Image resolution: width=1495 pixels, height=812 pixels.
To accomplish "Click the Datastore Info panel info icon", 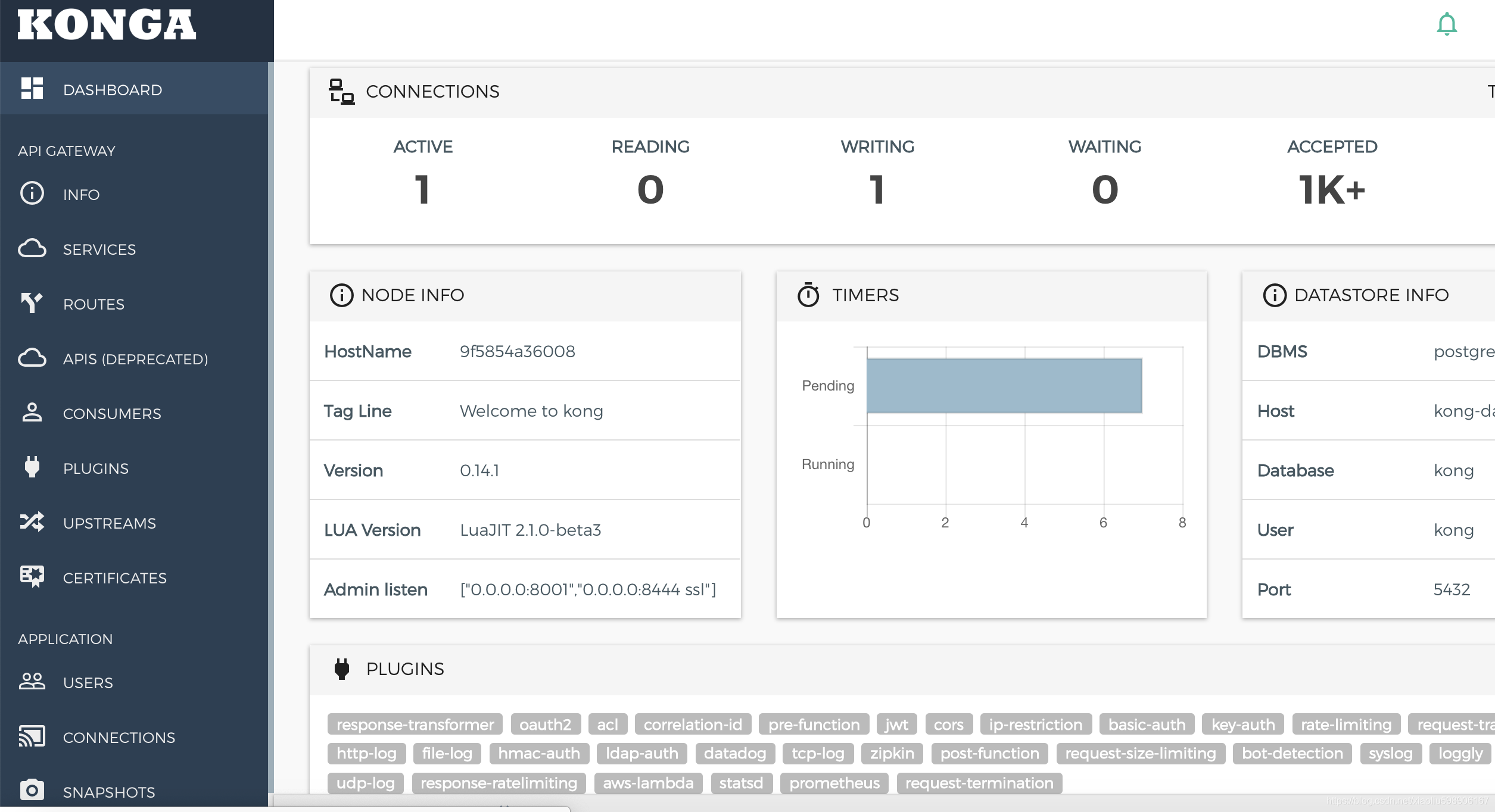I will tap(1275, 295).
